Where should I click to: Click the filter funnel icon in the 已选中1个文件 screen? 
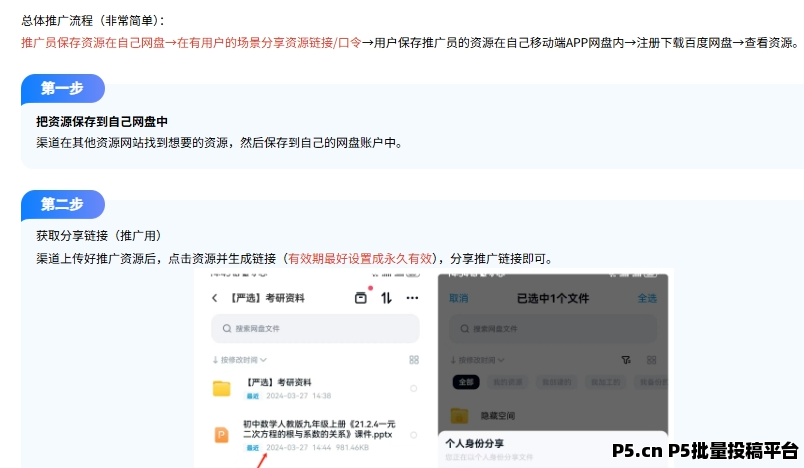click(x=626, y=360)
